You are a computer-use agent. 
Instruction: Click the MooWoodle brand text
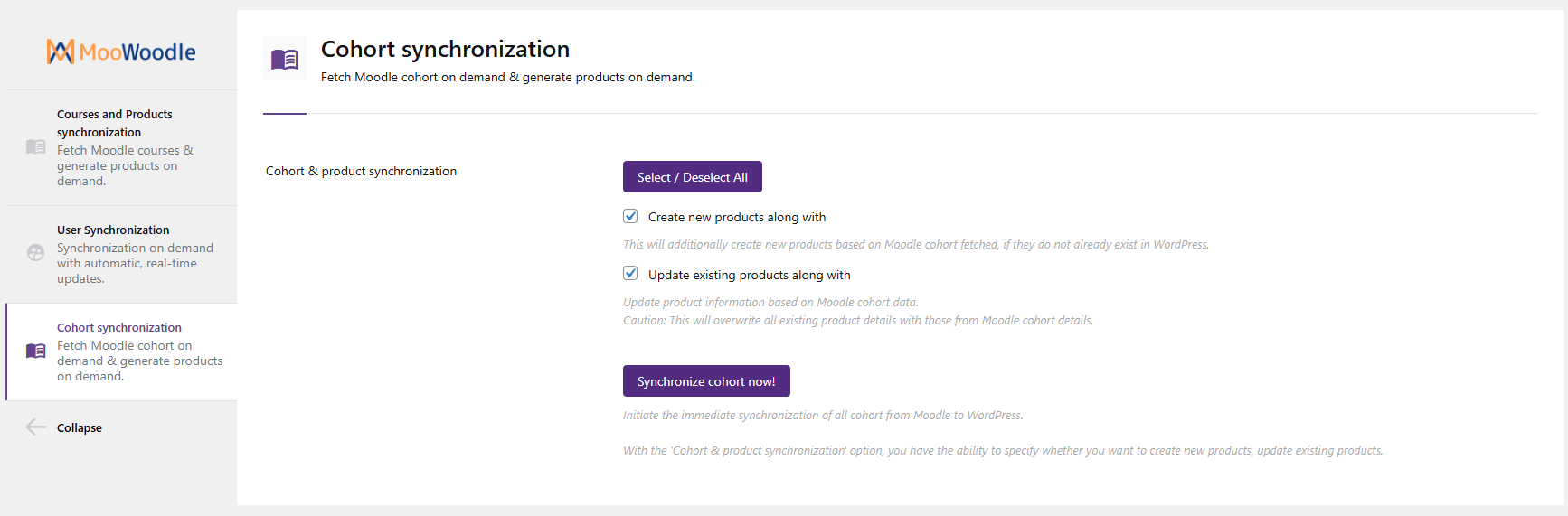(137, 52)
